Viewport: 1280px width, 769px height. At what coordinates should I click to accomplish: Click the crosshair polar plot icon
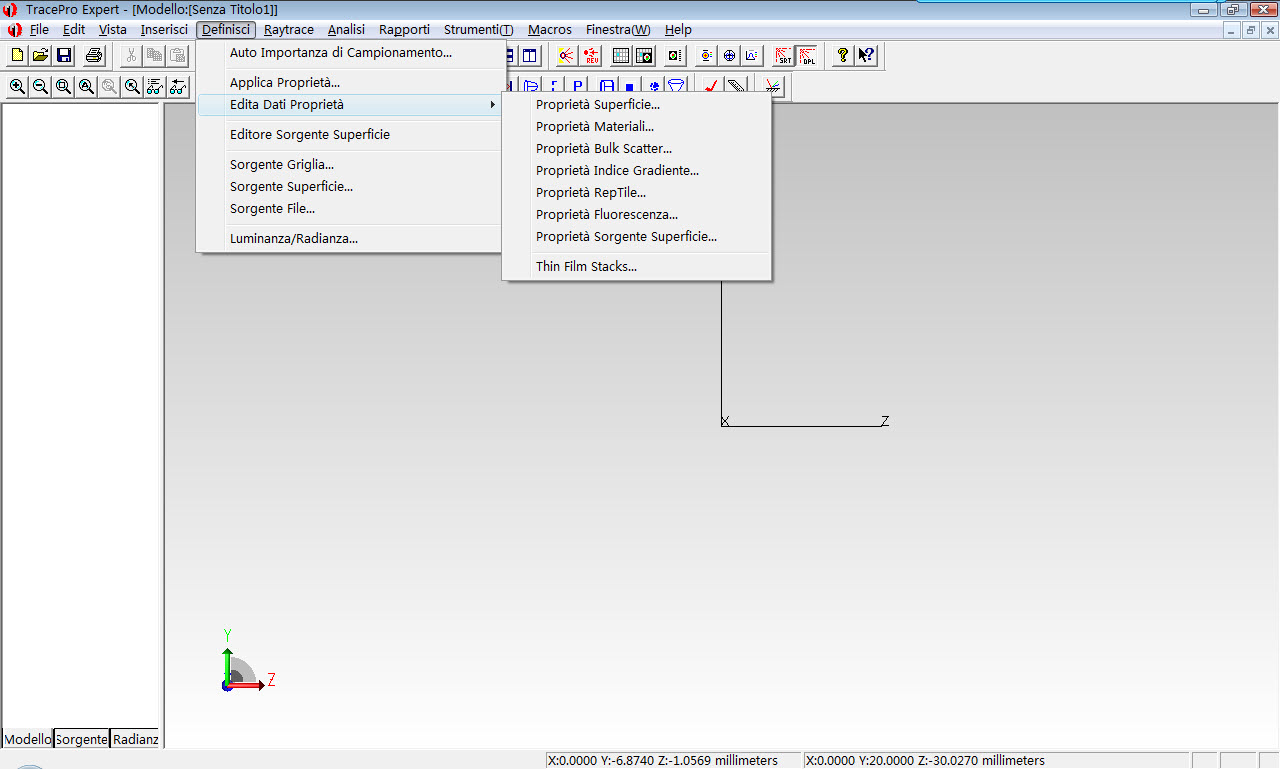(729, 55)
